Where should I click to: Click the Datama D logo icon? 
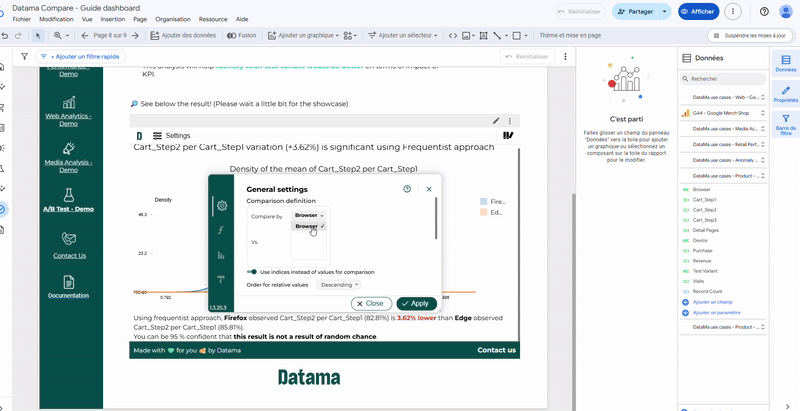tap(139, 136)
